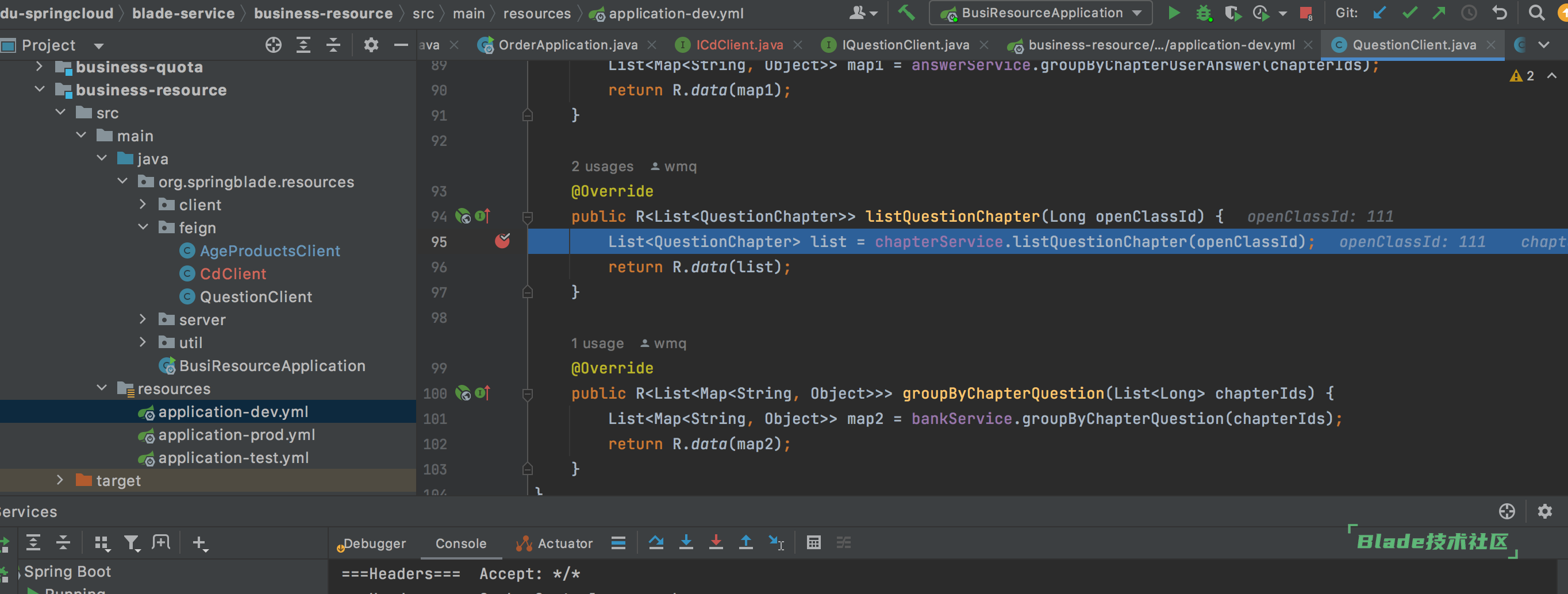Click the Services panel crosshair icon

[1507, 511]
